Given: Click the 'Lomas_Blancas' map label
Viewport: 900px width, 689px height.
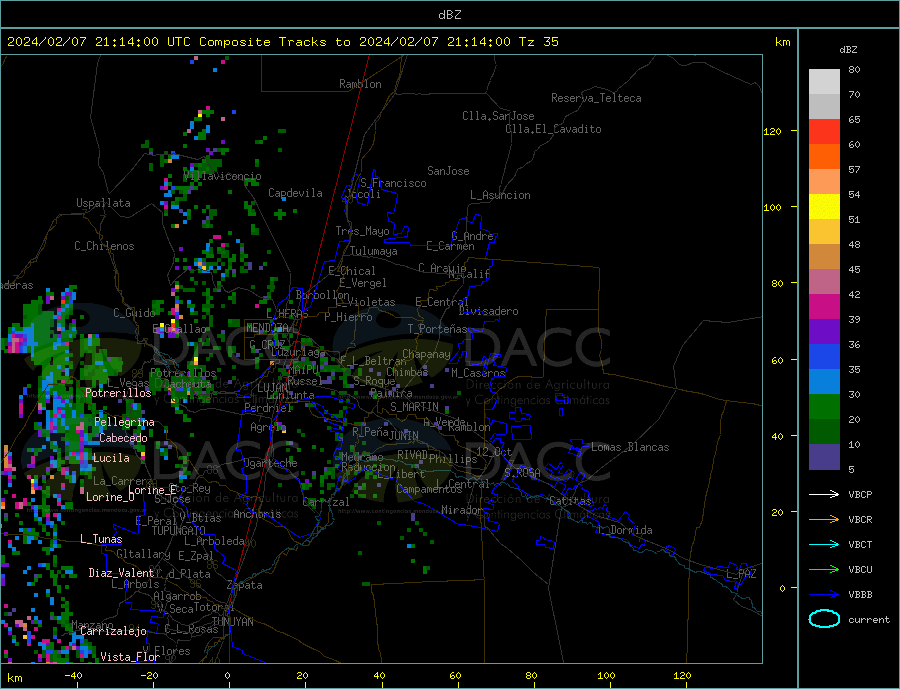Looking at the screenshot, I should click(x=630, y=447).
